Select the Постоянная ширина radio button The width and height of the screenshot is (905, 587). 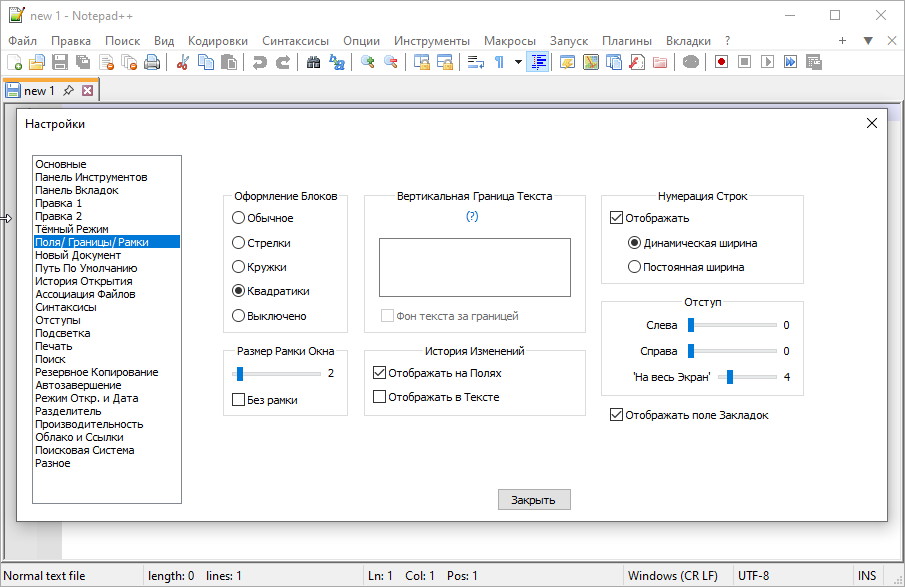(x=634, y=267)
